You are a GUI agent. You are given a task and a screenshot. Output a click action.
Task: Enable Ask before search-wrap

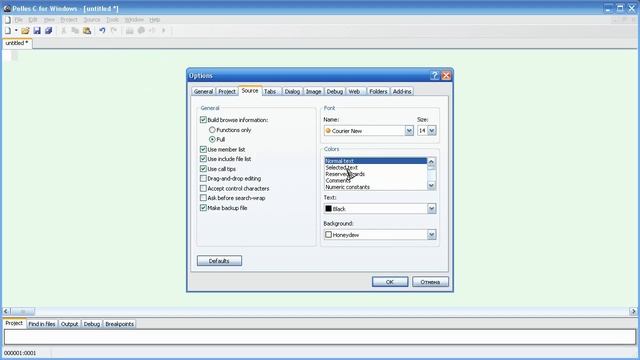[203, 198]
